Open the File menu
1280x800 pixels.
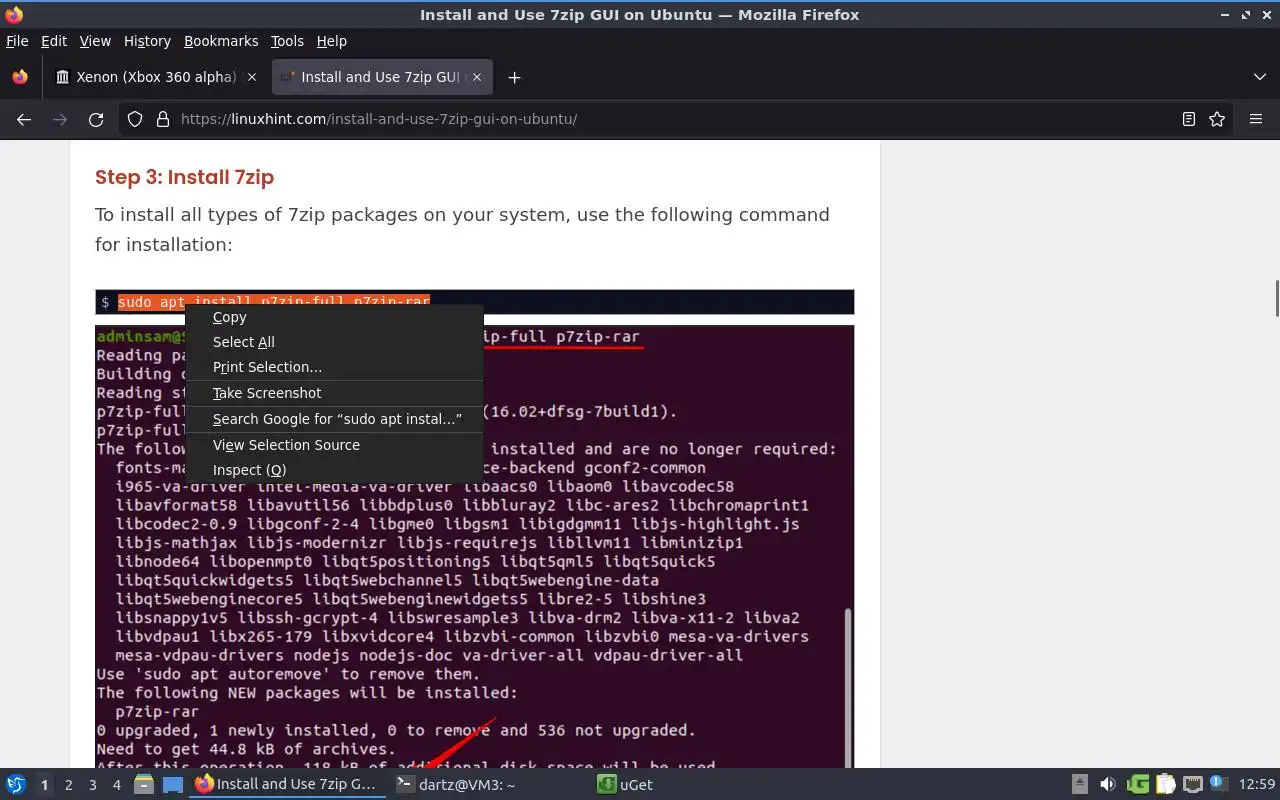17,41
